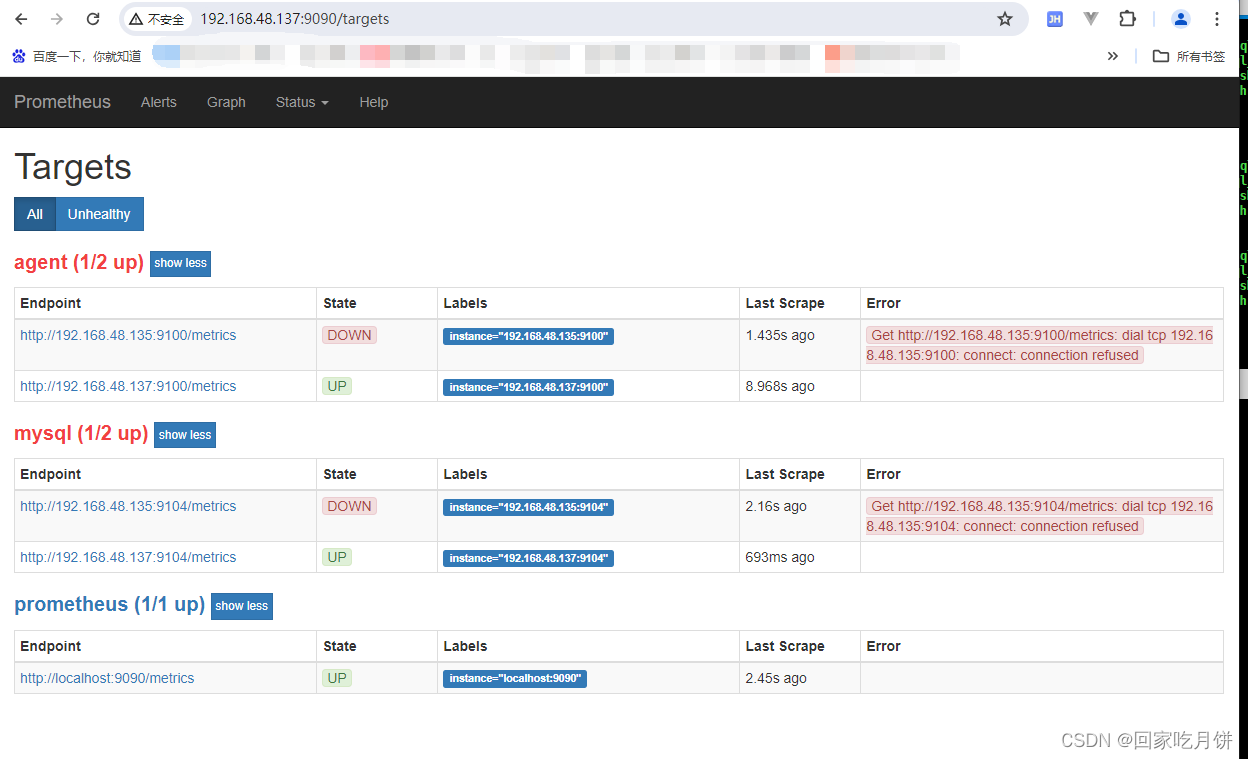Viewport: 1248px width, 759px height.
Task: Click the 8.968s ago last scrape value
Action: pyautogui.click(x=780, y=386)
